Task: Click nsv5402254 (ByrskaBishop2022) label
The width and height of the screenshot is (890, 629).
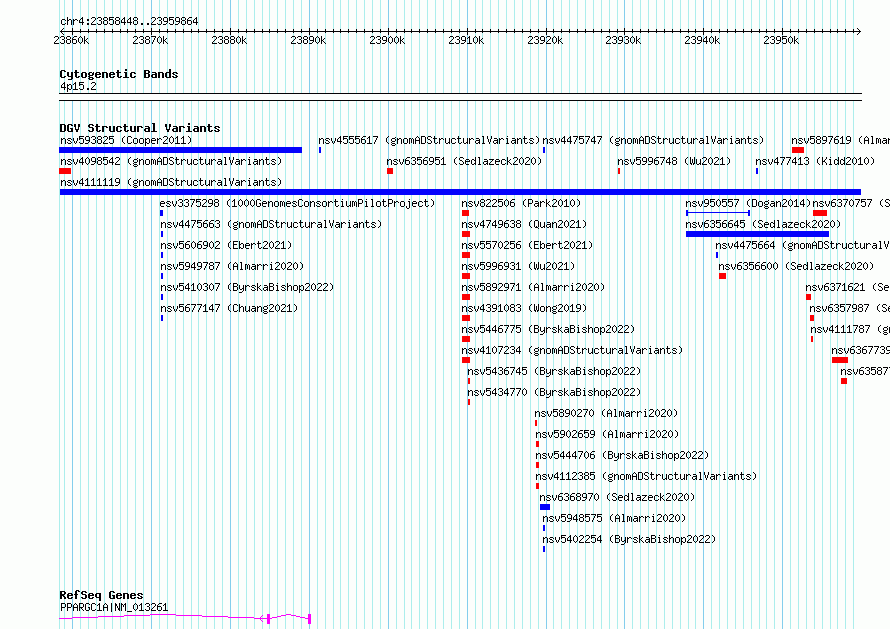Action: (x=629, y=539)
